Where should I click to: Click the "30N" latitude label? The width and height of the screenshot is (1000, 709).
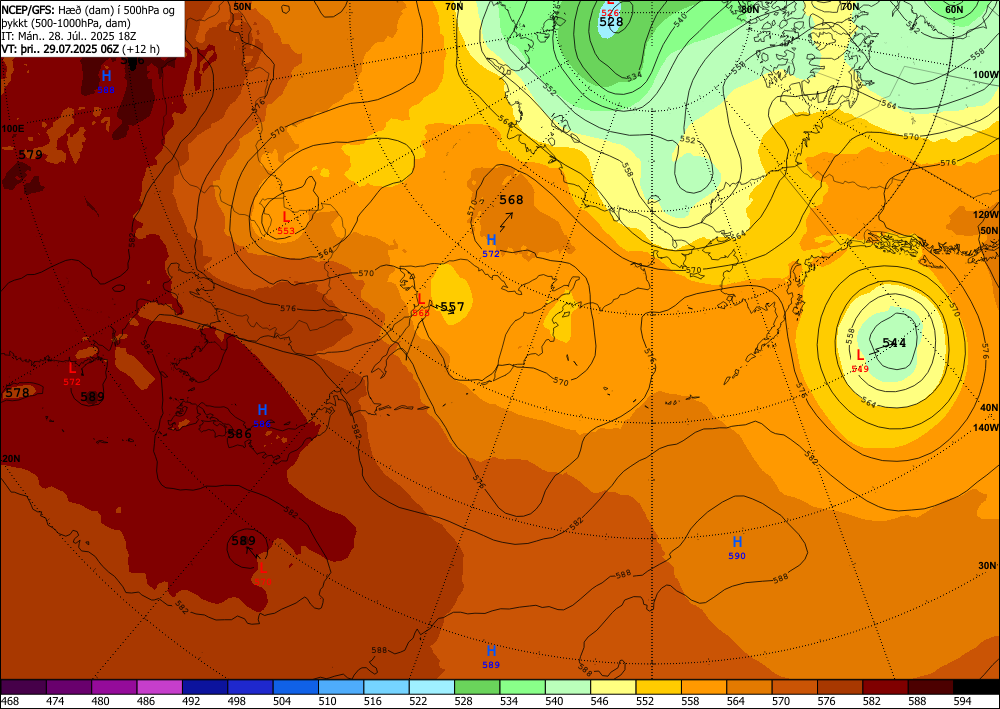click(988, 566)
